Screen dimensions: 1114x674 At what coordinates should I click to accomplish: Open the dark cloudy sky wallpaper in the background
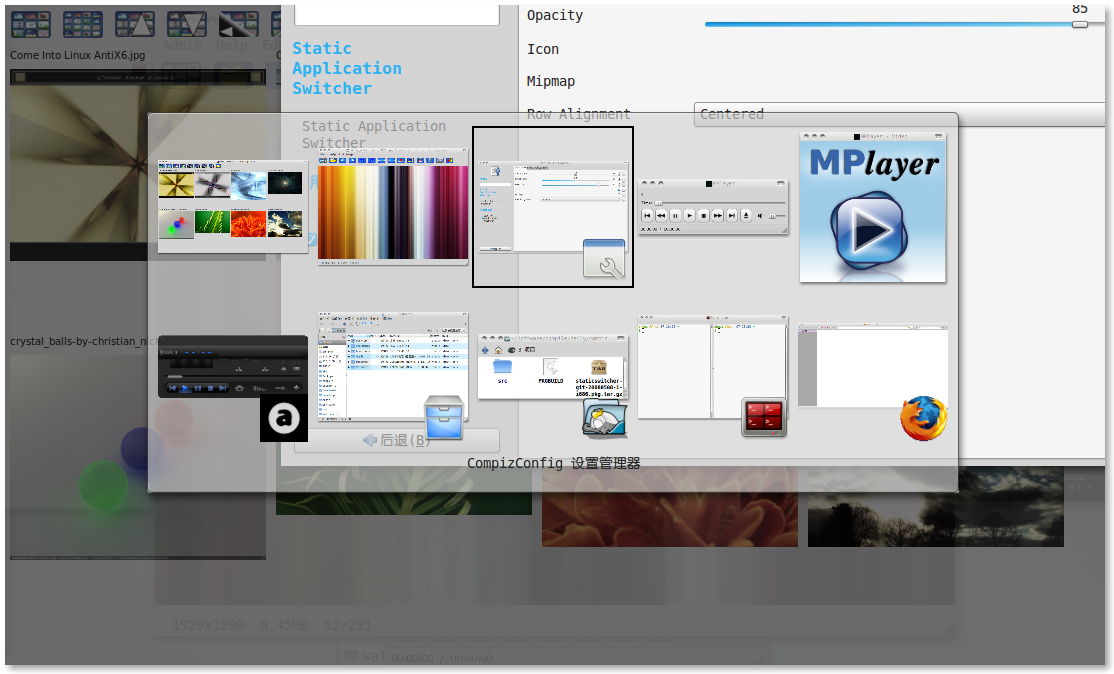point(936,507)
